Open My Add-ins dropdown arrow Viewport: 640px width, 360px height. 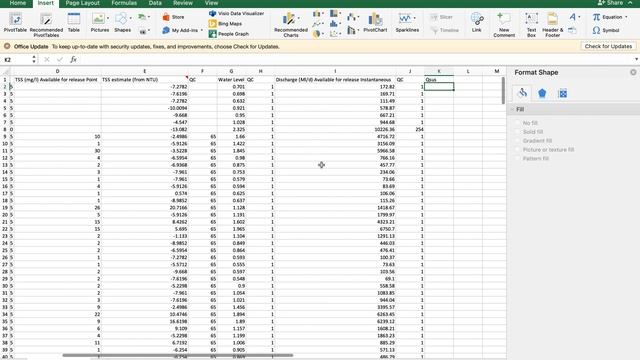(x=202, y=31)
